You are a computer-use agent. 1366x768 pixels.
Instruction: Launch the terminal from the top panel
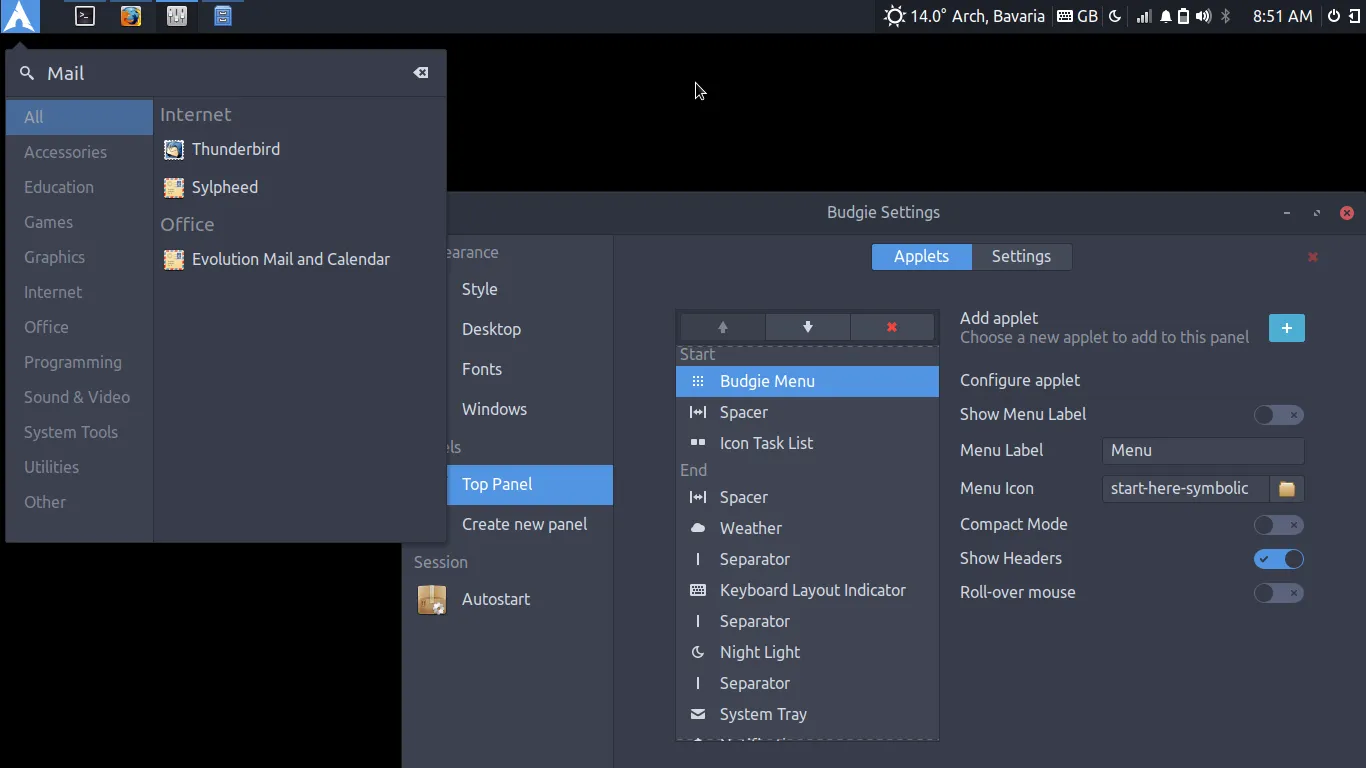point(85,16)
